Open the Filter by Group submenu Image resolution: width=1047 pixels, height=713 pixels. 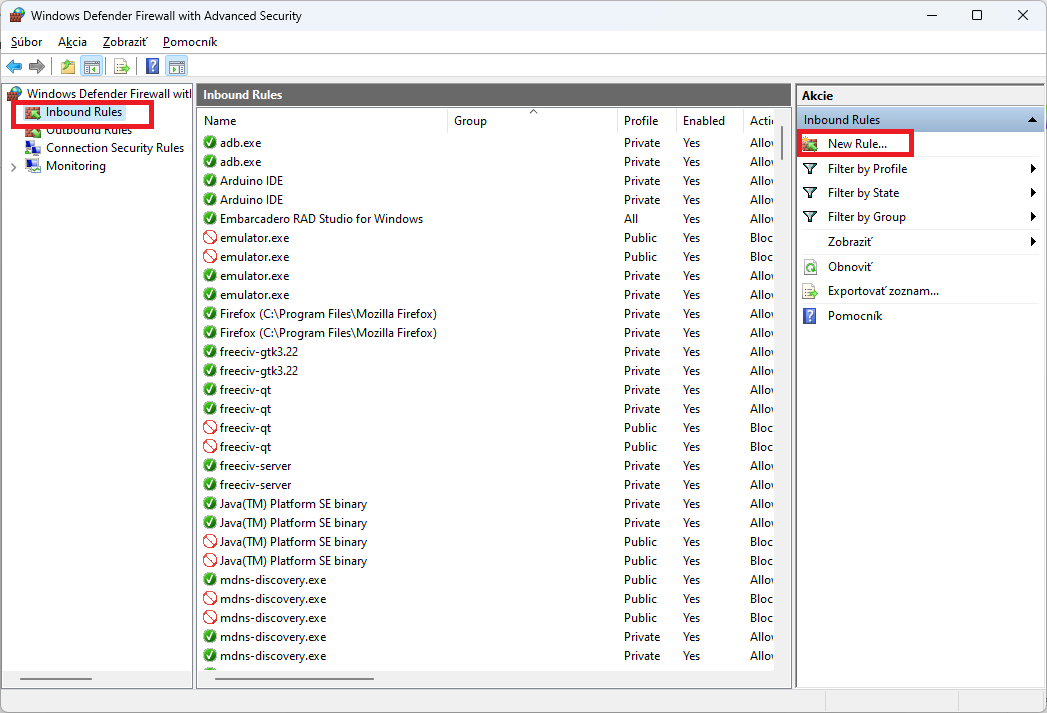[1032, 217]
